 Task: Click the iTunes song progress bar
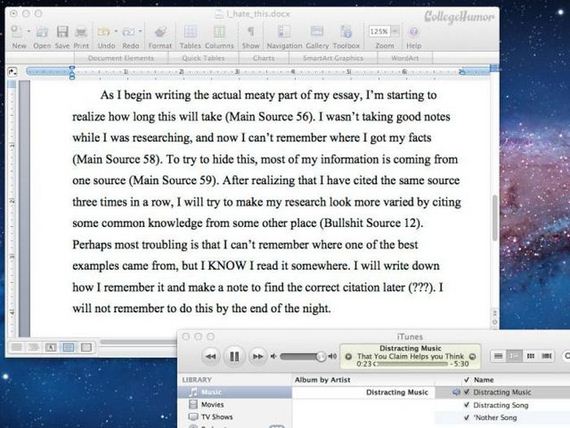412,364
